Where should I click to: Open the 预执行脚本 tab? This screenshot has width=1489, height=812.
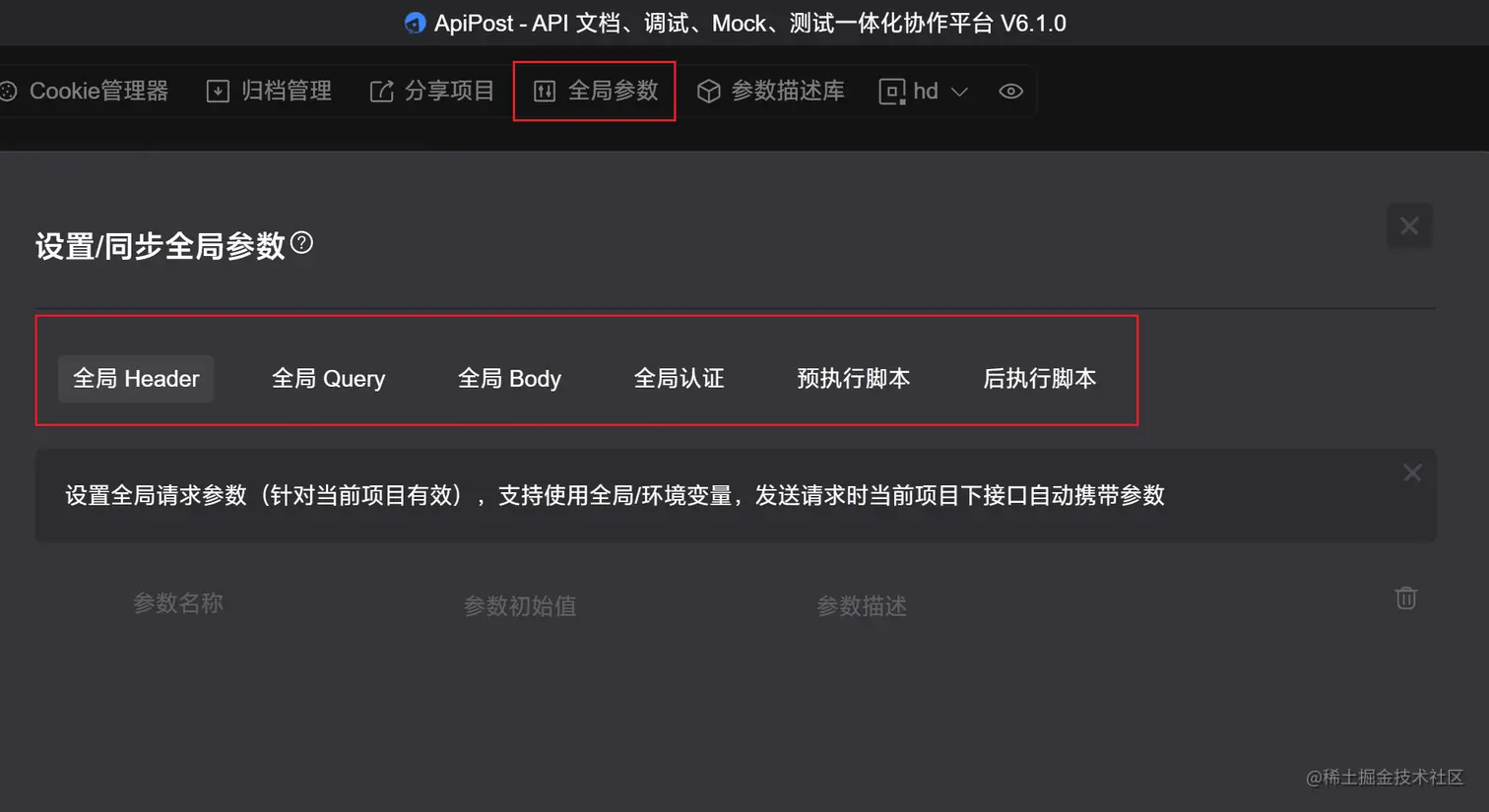(853, 379)
